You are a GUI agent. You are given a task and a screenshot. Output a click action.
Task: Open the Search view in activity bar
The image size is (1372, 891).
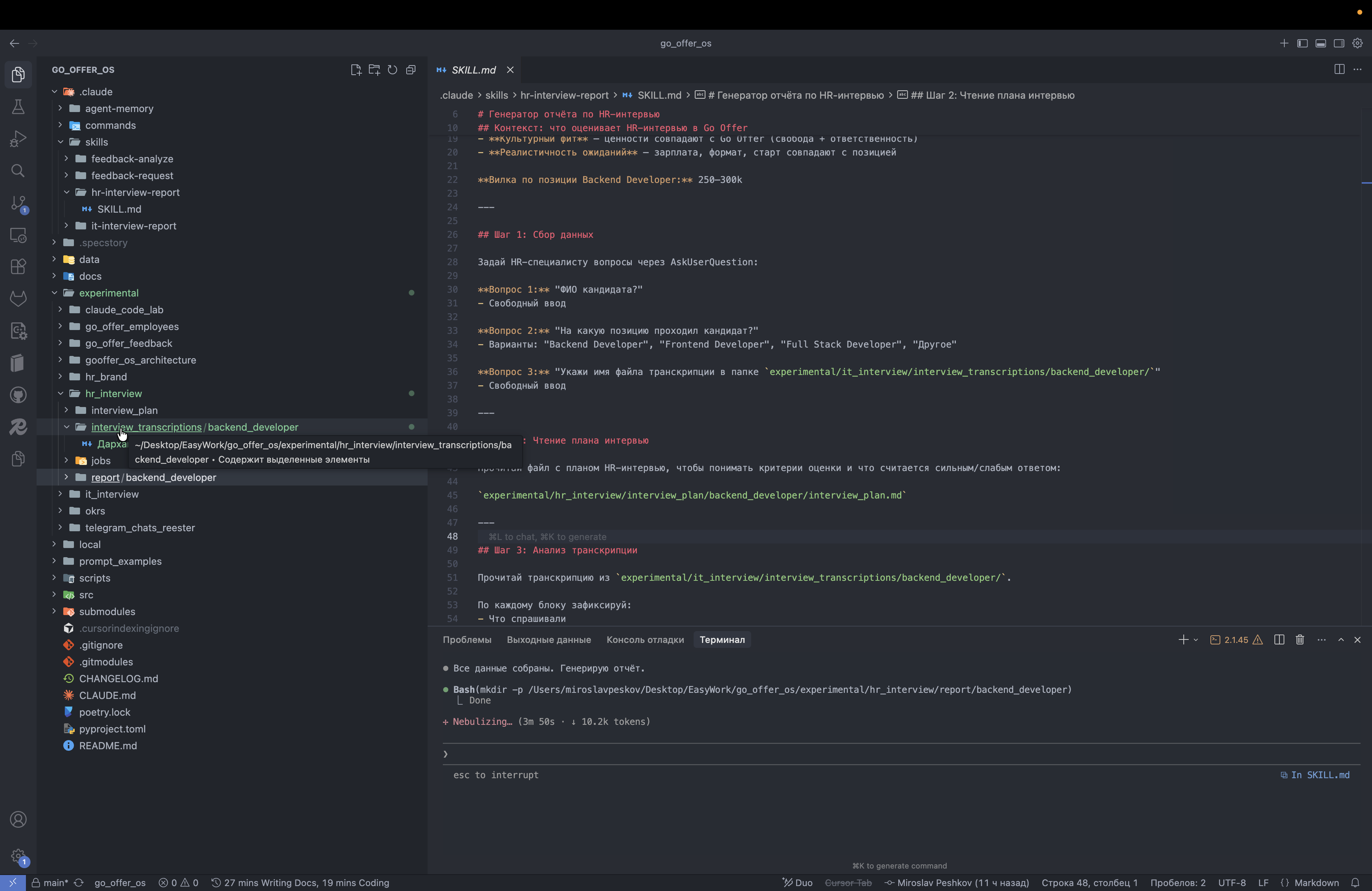click(x=18, y=171)
